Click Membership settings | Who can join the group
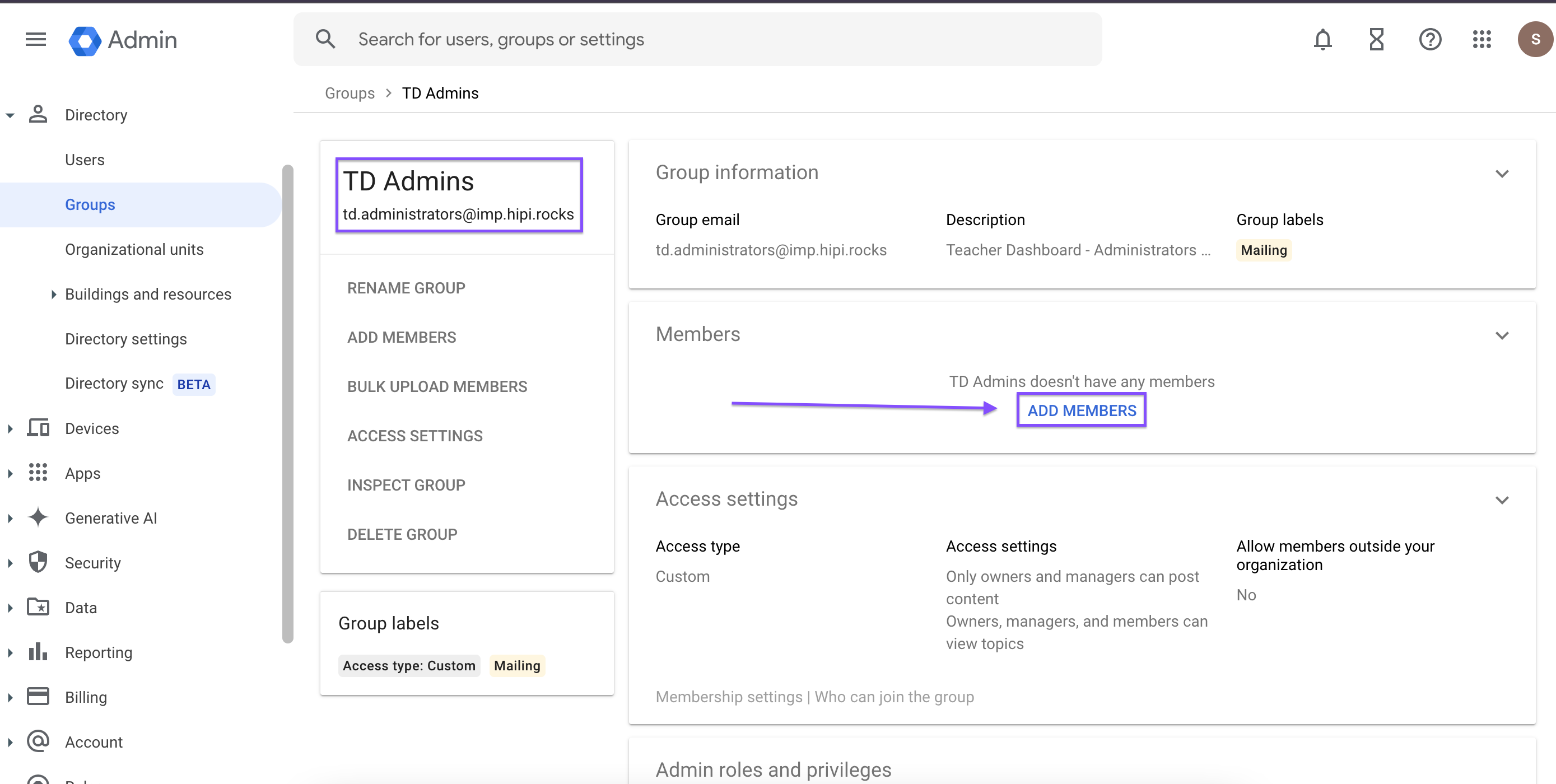The width and height of the screenshot is (1556, 784). pos(815,697)
